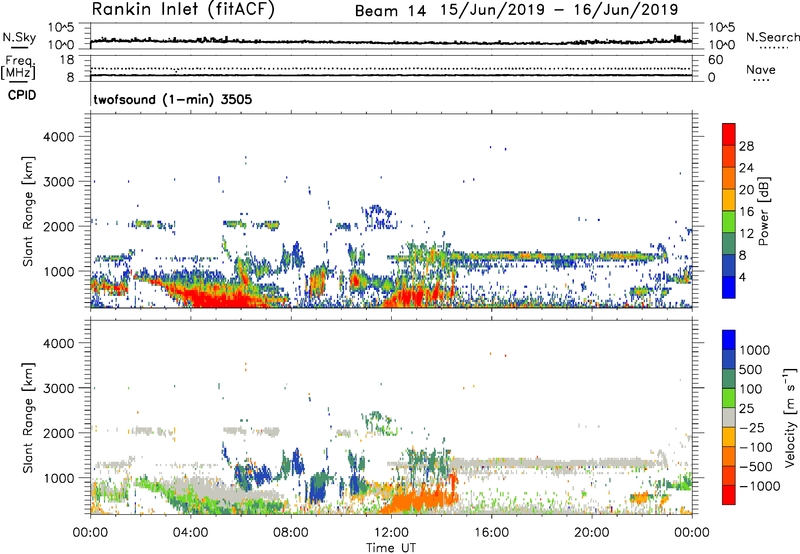800x554 pixels.
Task: Click the '100' tick on velocity colorbar
Action: 750,389
